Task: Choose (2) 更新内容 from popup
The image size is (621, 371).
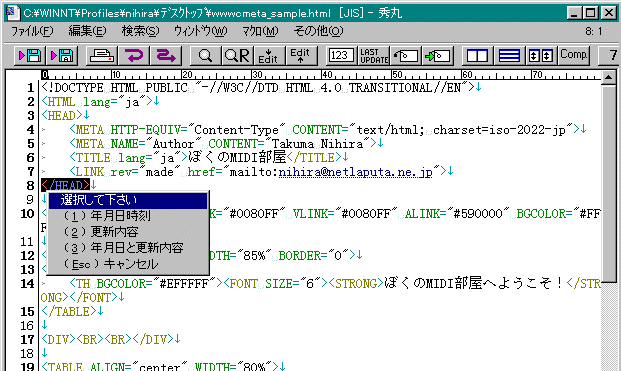Action: [128, 232]
